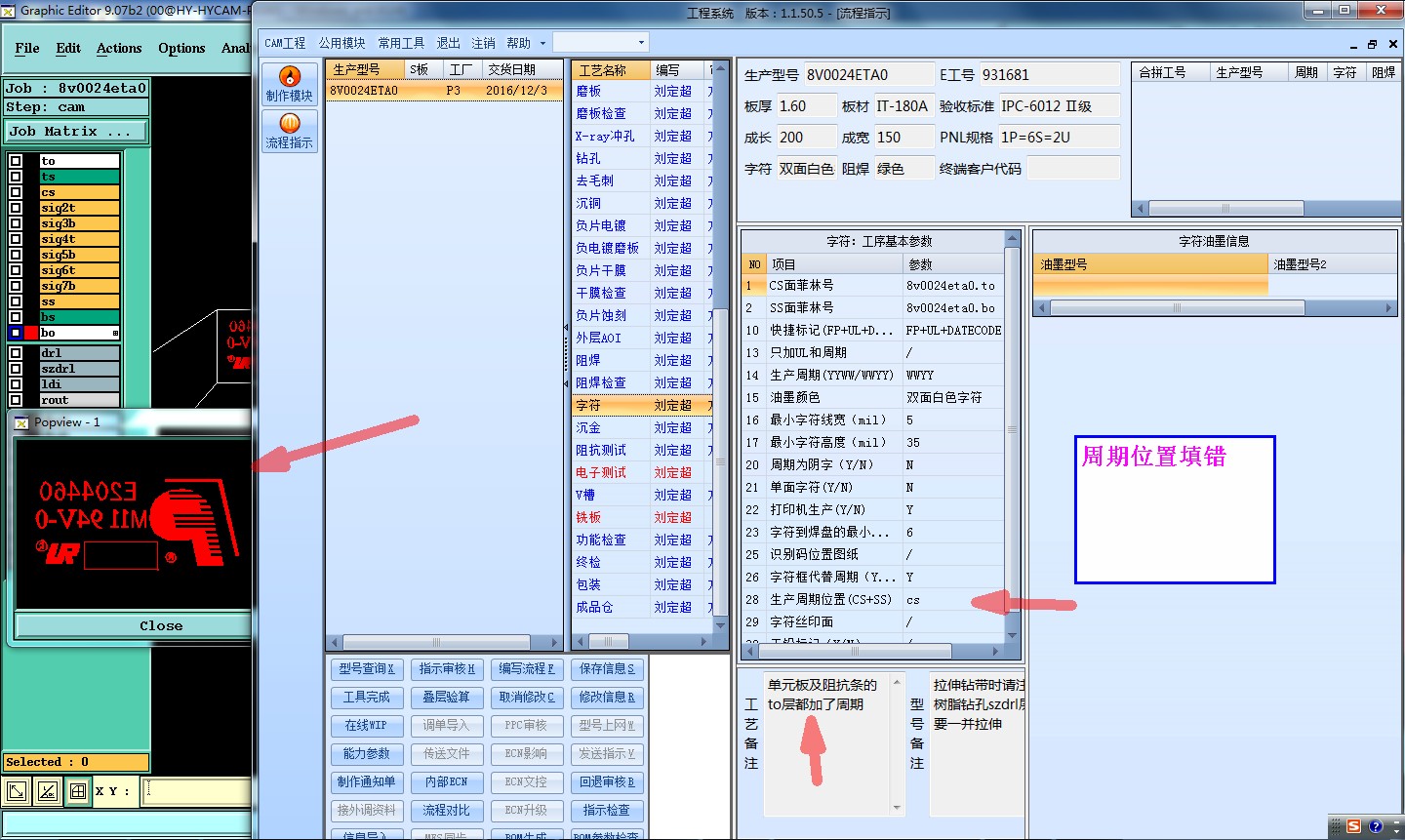Click the 退出 menu item
The height and width of the screenshot is (840, 1405).
pos(448,43)
